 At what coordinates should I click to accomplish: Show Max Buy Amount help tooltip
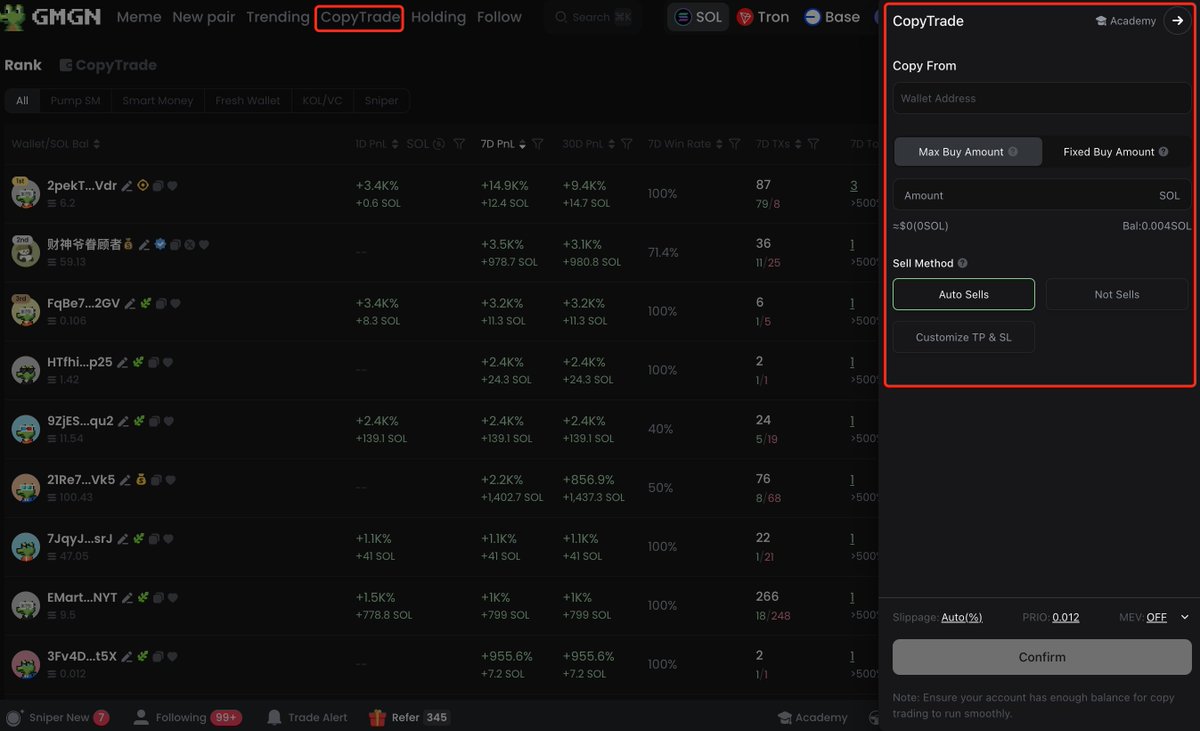[x=1012, y=152]
